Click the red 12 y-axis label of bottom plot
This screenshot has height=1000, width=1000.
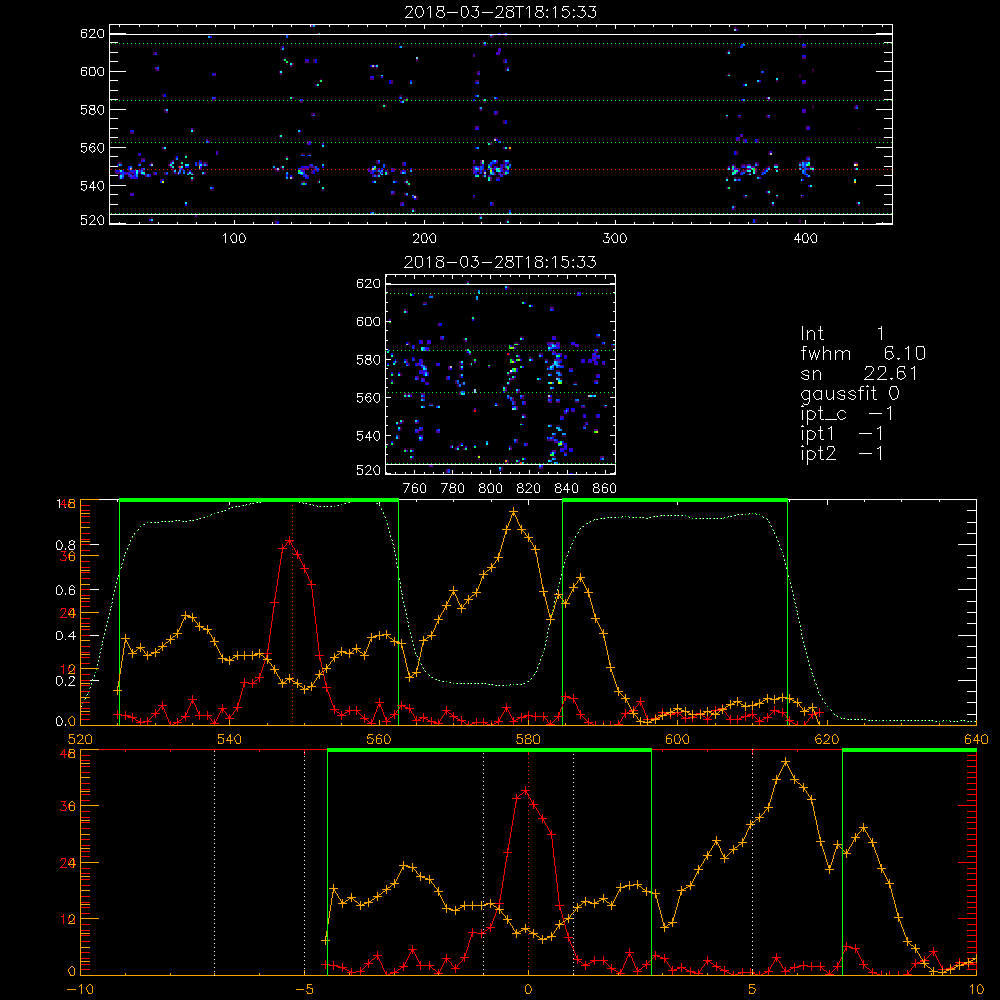pos(68,920)
